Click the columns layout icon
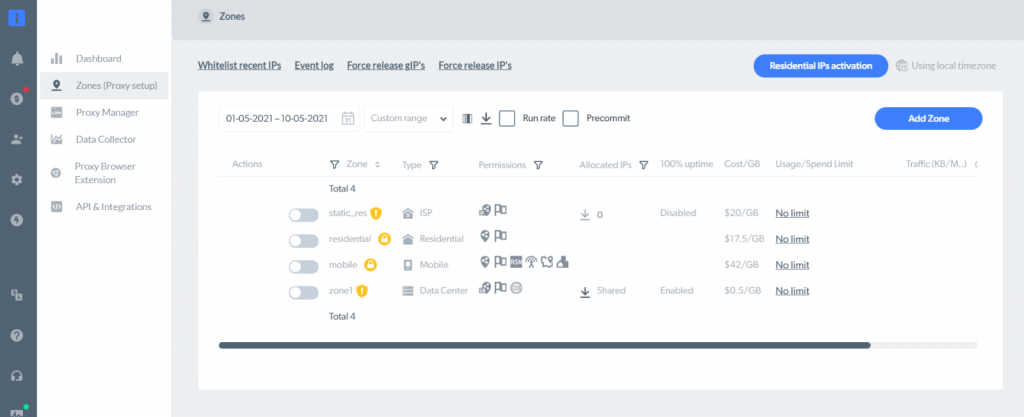Viewport: 1024px width, 417px height. pos(467,118)
